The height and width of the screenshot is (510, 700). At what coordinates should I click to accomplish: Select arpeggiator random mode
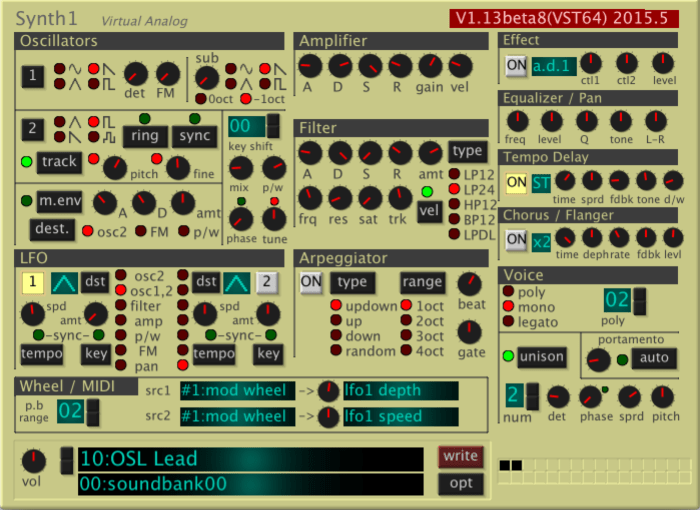coord(336,350)
